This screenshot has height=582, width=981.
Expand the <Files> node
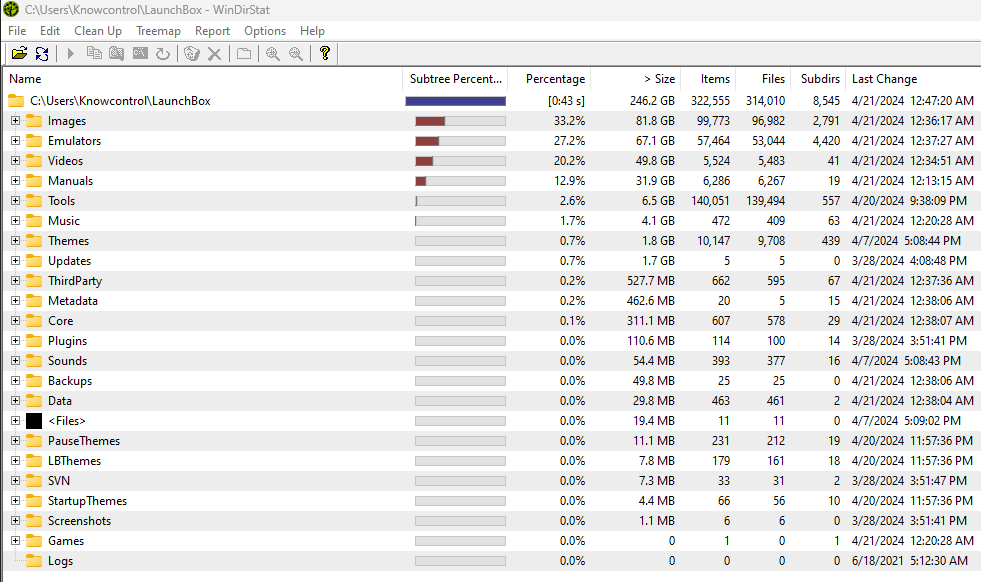click(16, 421)
